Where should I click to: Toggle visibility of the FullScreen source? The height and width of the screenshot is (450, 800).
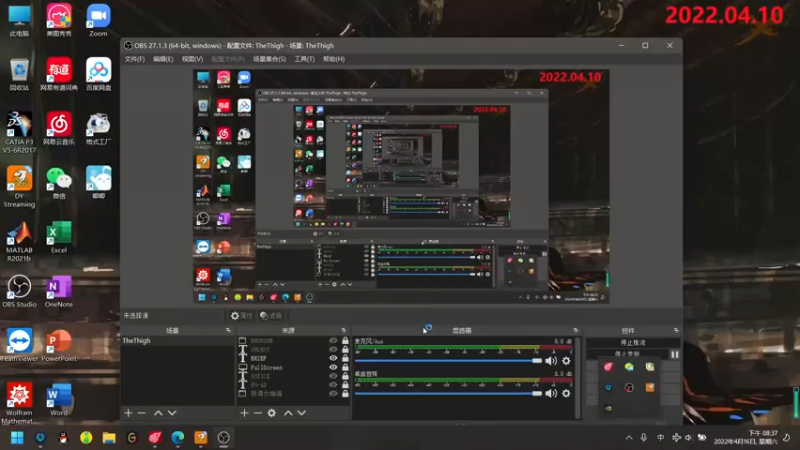coord(333,367)
